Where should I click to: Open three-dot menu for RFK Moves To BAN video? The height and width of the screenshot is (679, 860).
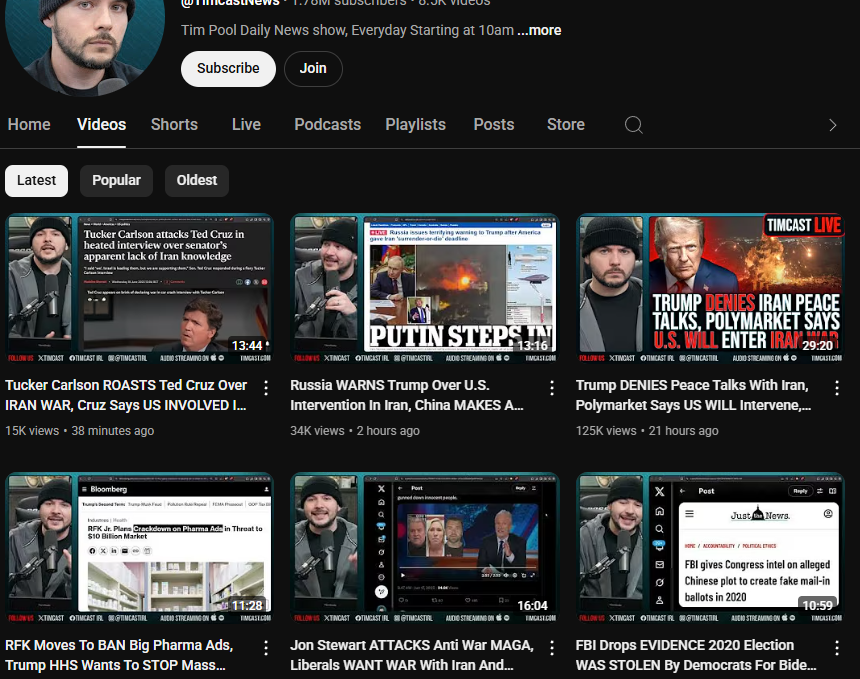[x=266, y=648]
